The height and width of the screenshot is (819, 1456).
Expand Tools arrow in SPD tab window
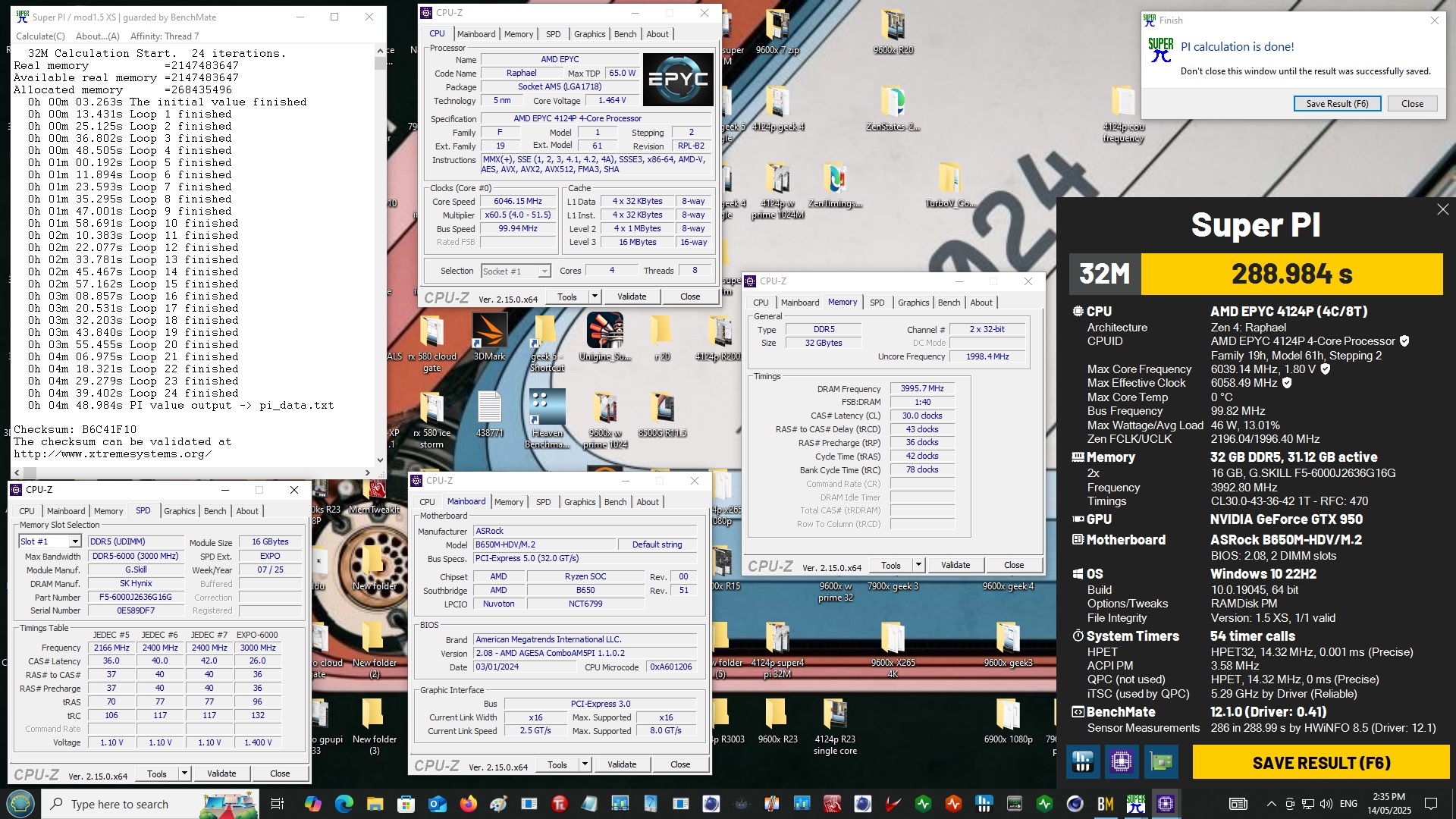(x=184, y=773)
